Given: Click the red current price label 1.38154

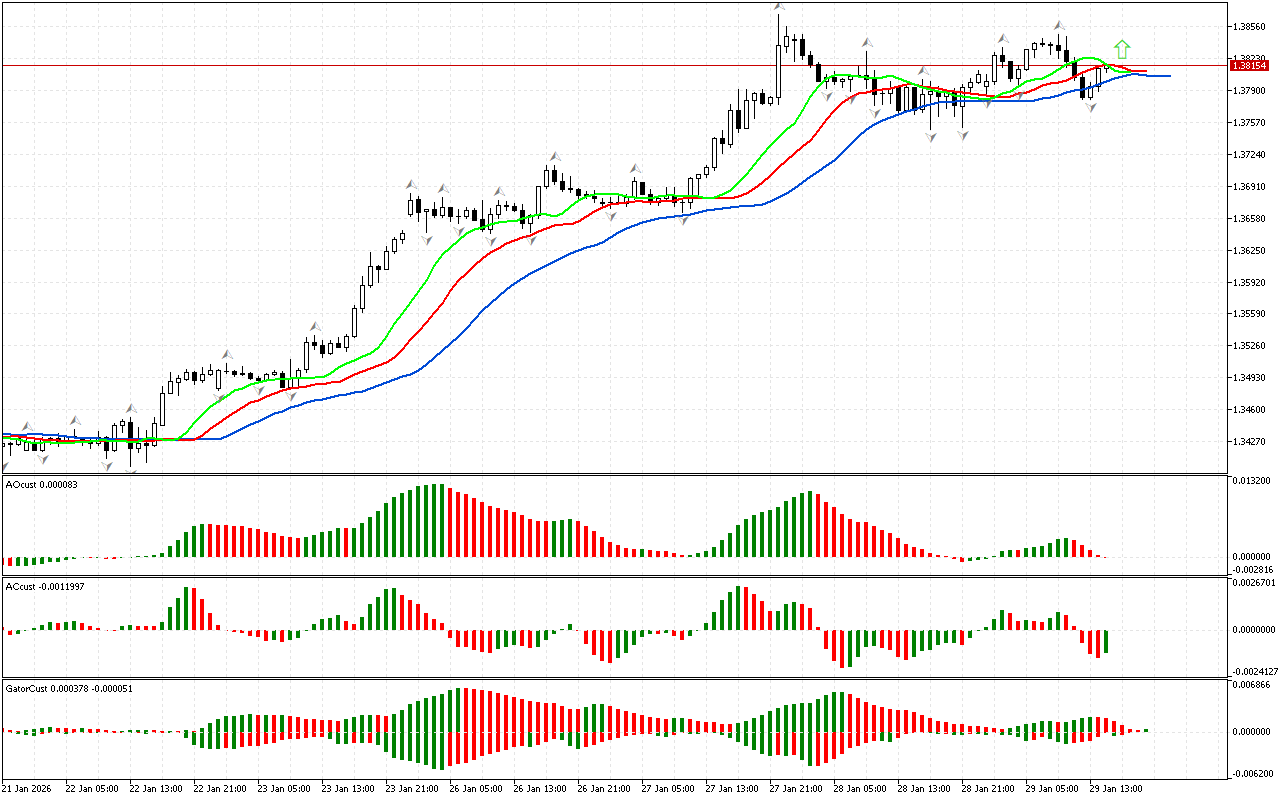Looking at the screenshot, I should 1250,65.
